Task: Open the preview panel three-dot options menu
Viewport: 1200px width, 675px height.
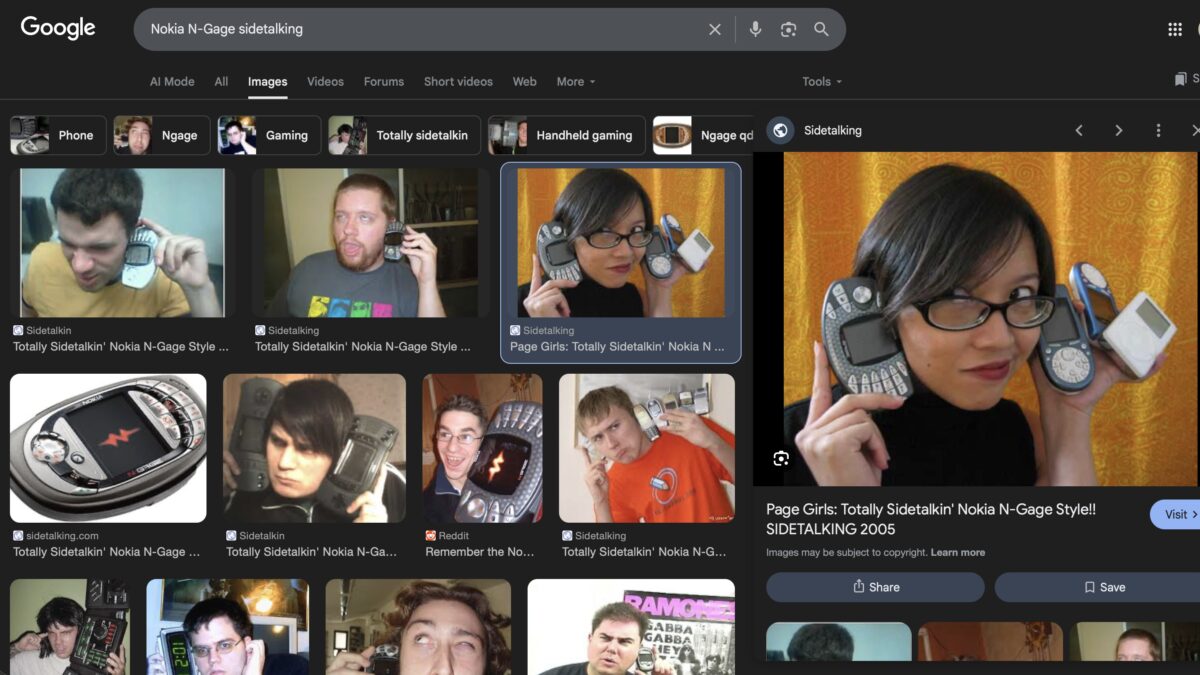Action: click(x=1158, y=131)
